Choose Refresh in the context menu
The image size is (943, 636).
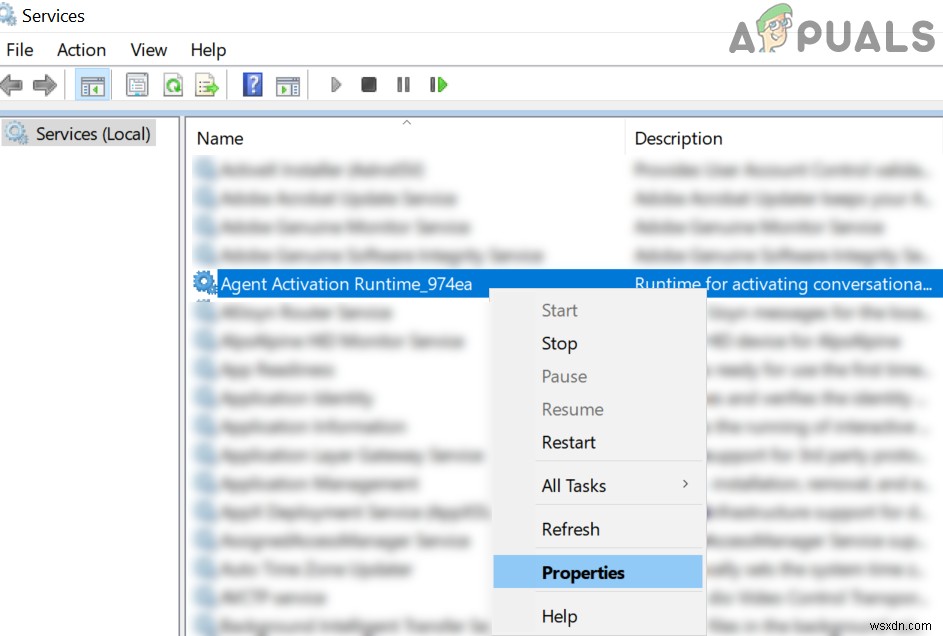click(x=571, y=529)
